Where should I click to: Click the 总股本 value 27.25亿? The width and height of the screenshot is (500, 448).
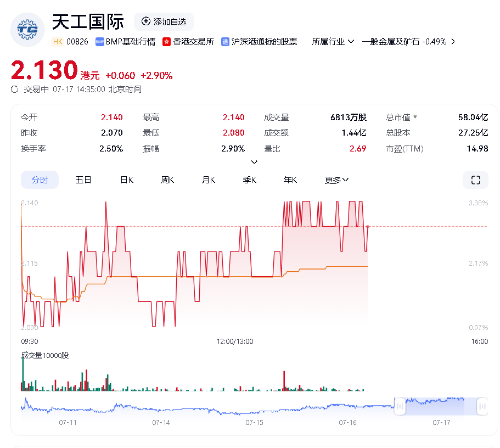[473, 133]
